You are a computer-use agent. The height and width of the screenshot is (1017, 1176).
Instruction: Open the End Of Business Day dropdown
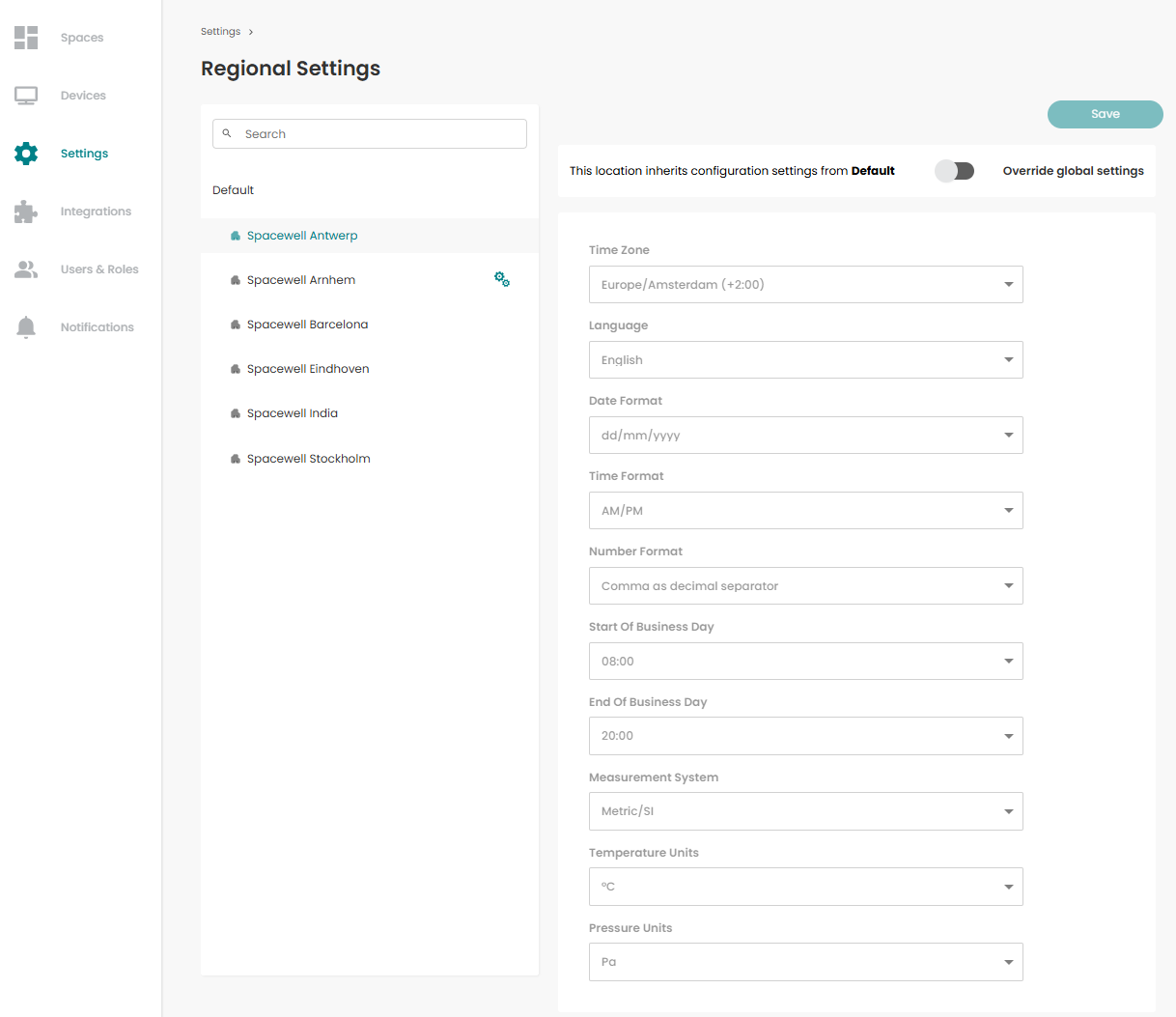(x=806, y=736)
